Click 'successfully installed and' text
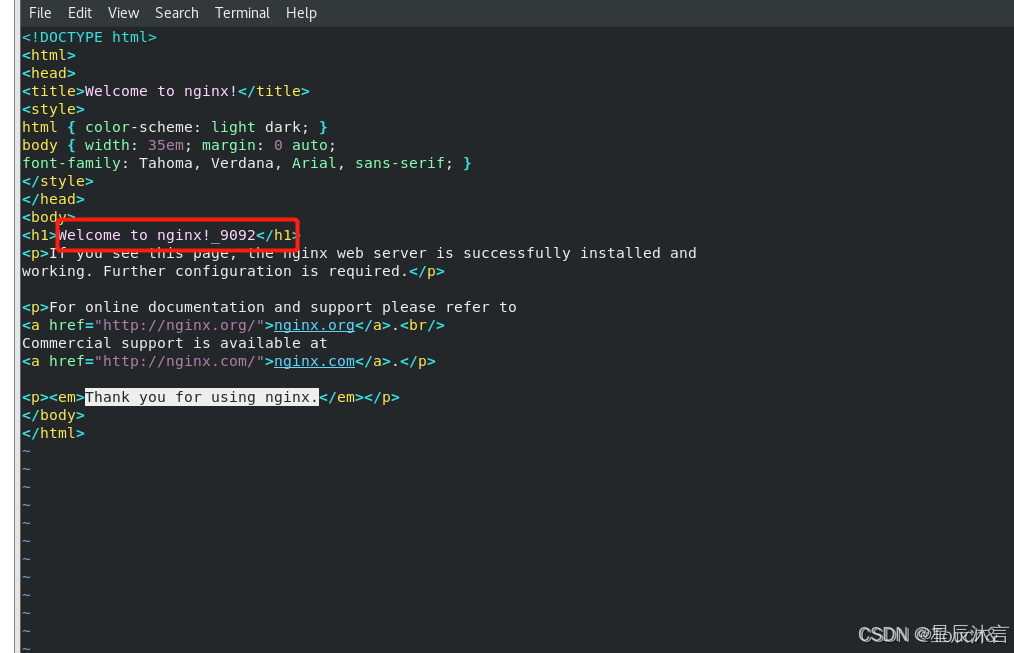Viewport: 1014px width, 653px height. 579,253
